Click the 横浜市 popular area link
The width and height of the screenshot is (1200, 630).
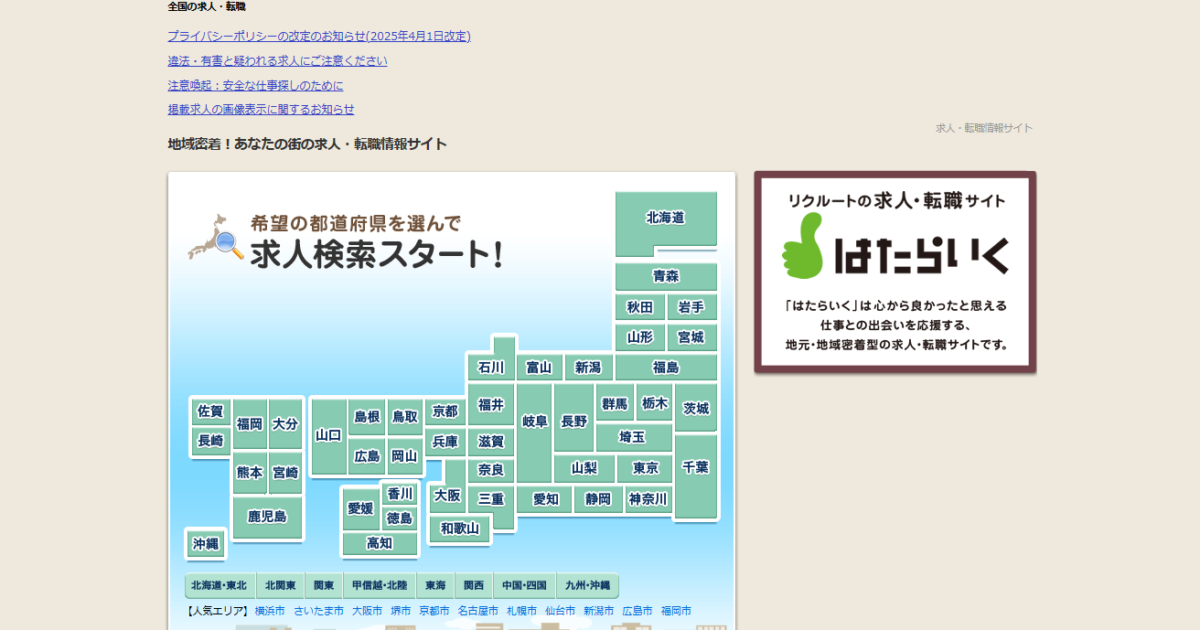[269, 611]
